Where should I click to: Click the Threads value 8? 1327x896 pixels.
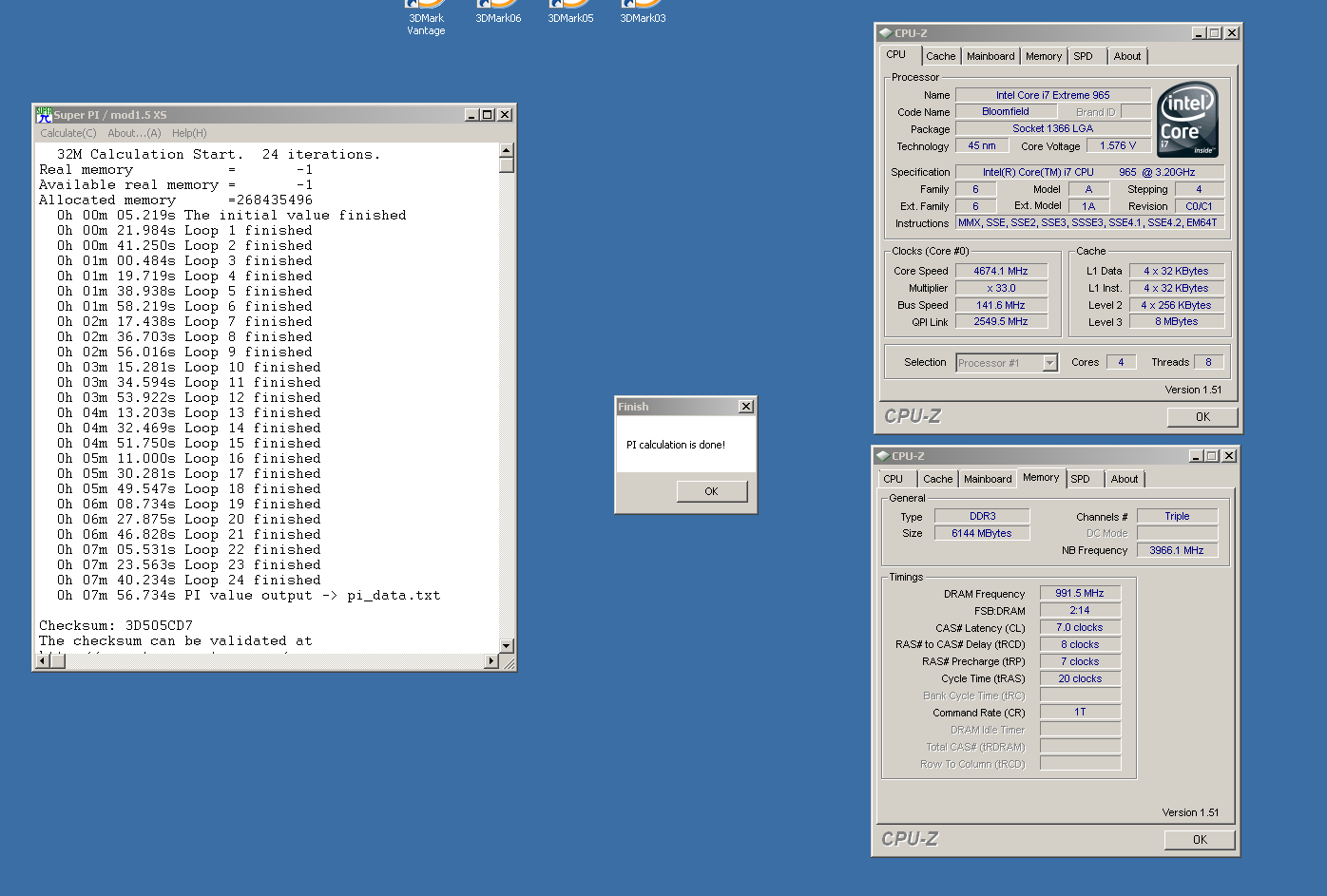coord(1209,362)
